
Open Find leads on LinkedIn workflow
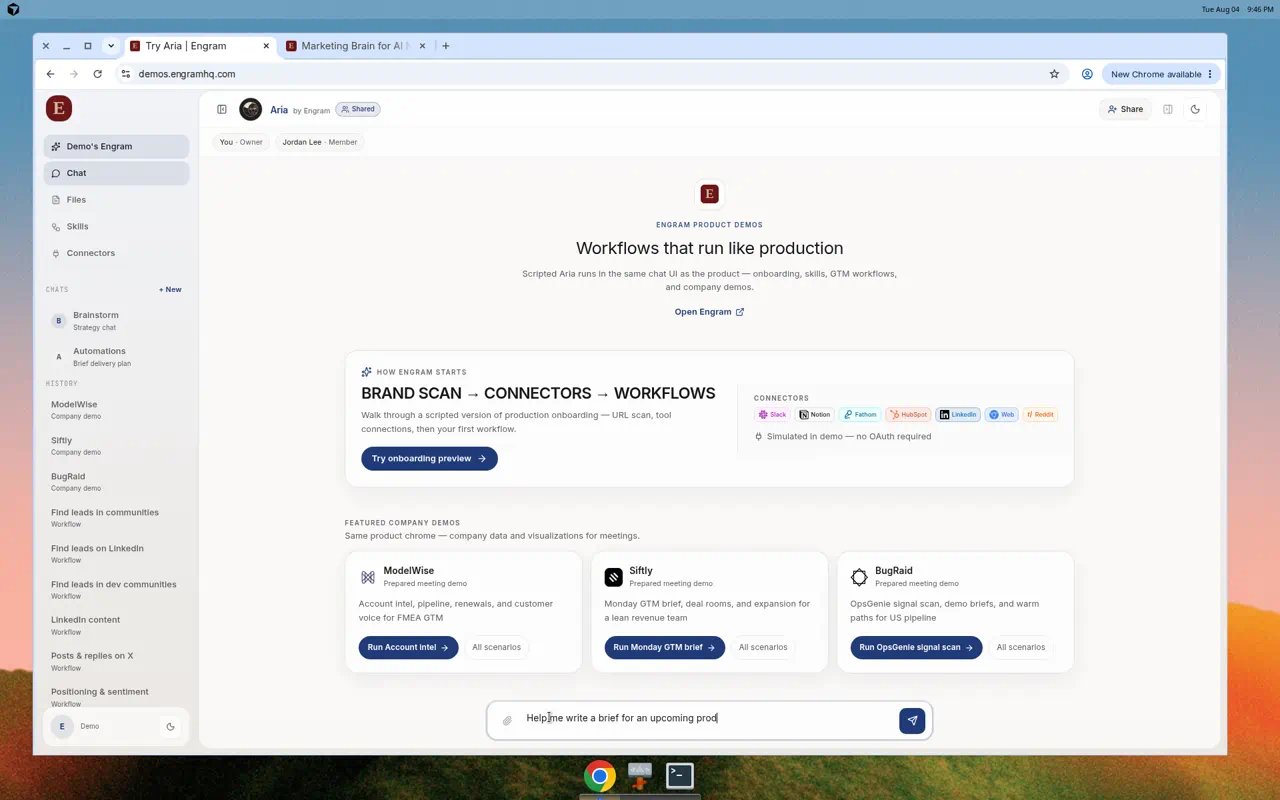pos(116,554)
